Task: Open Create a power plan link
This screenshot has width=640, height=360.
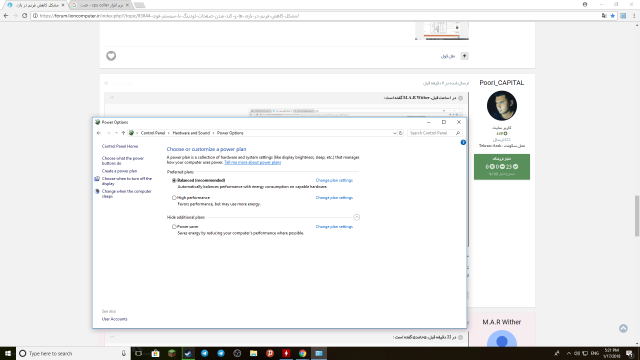Action: [120, 171]
